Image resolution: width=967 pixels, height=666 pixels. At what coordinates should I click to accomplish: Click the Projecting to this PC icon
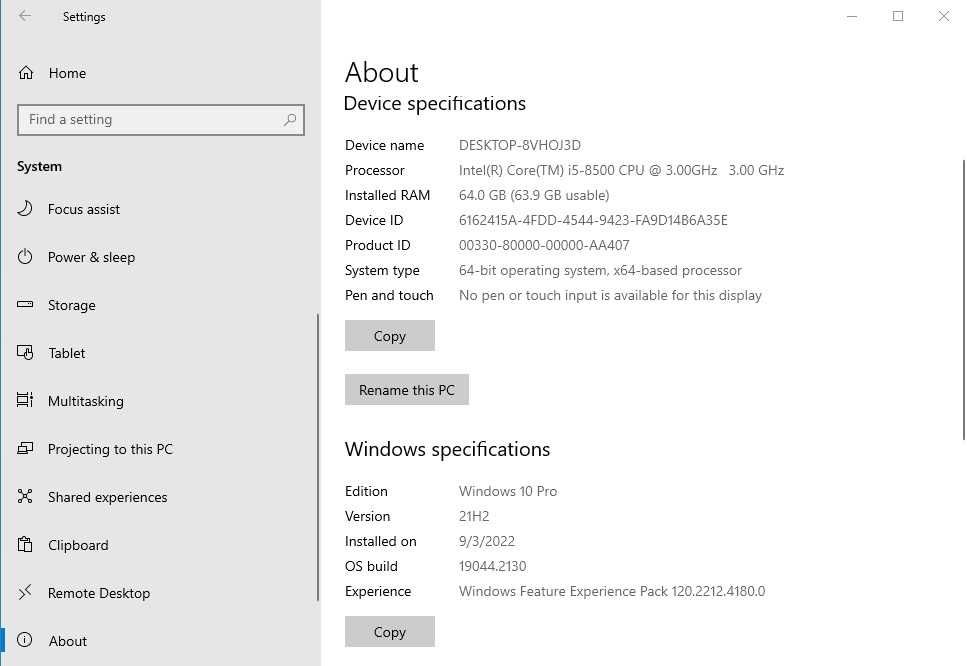26,449
